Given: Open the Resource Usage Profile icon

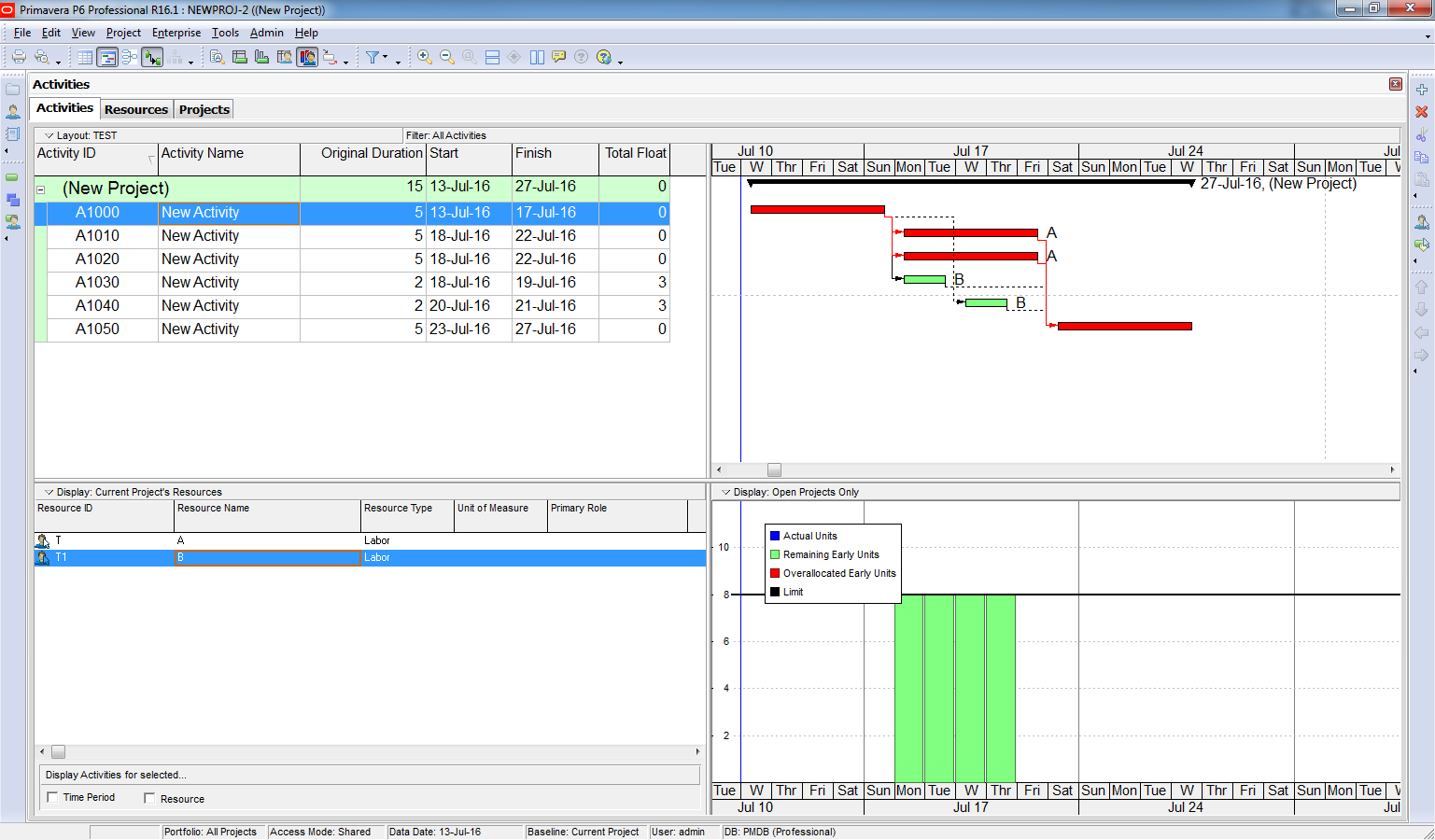Looking at the screenshot, I should coord(306,57).
